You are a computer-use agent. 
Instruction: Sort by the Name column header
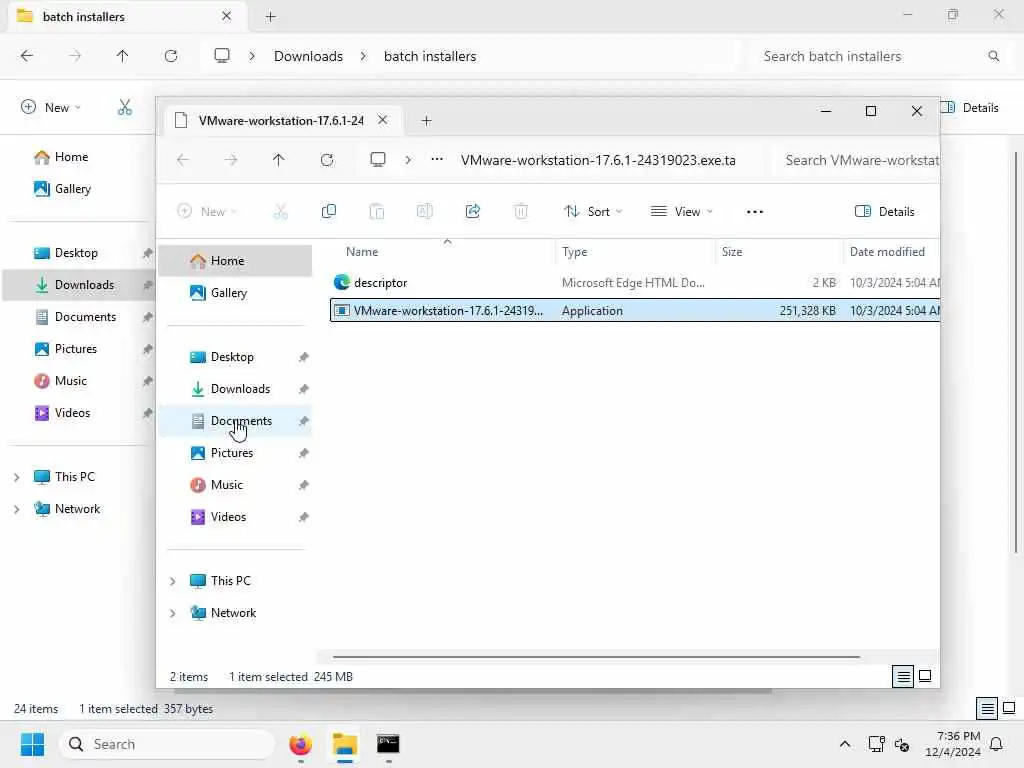pyautogui.click(x=362, y=252)
